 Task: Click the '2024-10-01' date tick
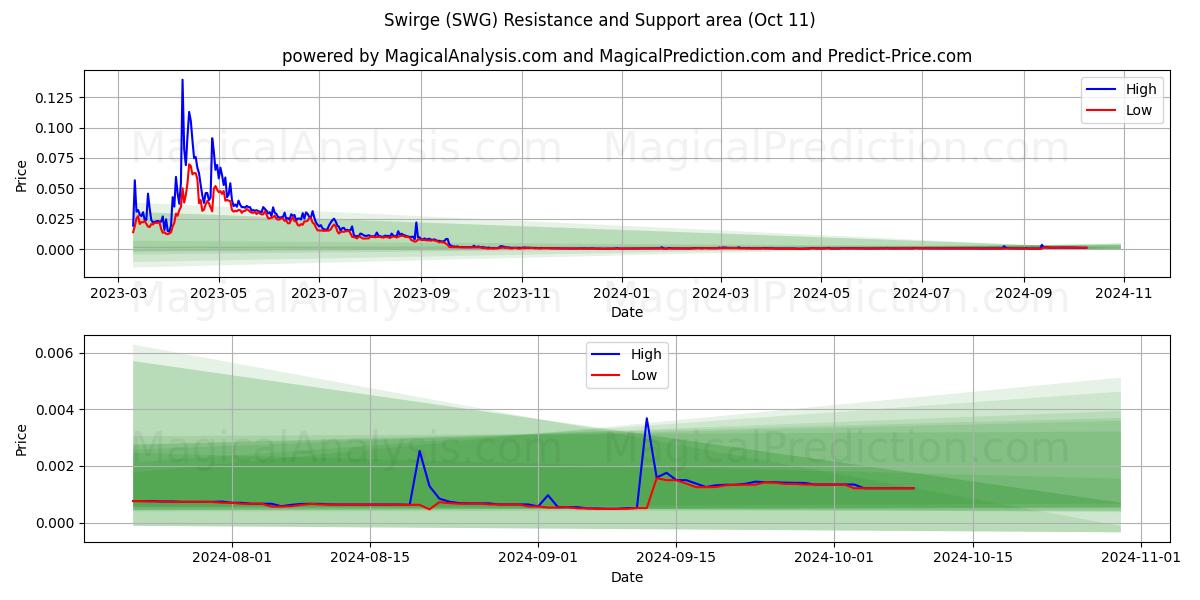[x=834, y=558]
